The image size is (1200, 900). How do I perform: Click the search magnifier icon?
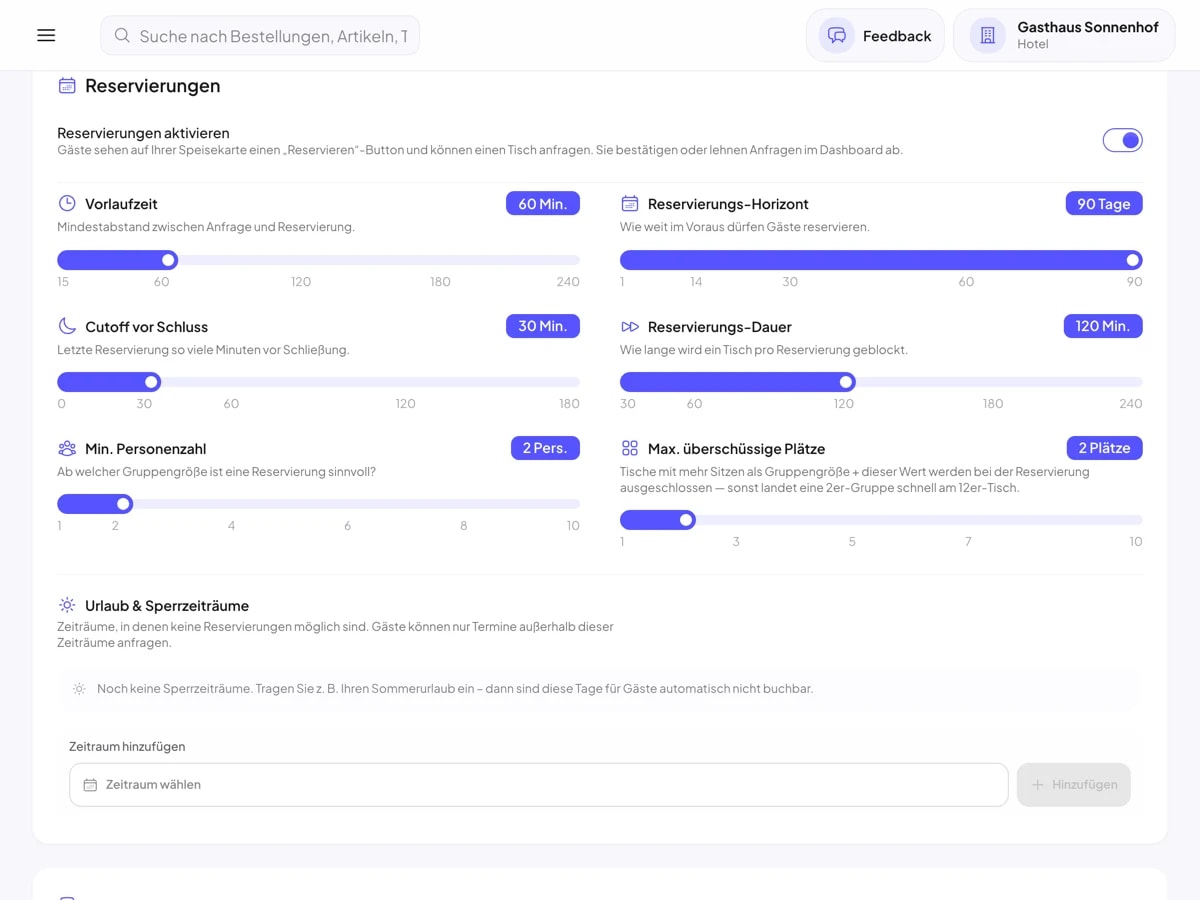[122, 36]
